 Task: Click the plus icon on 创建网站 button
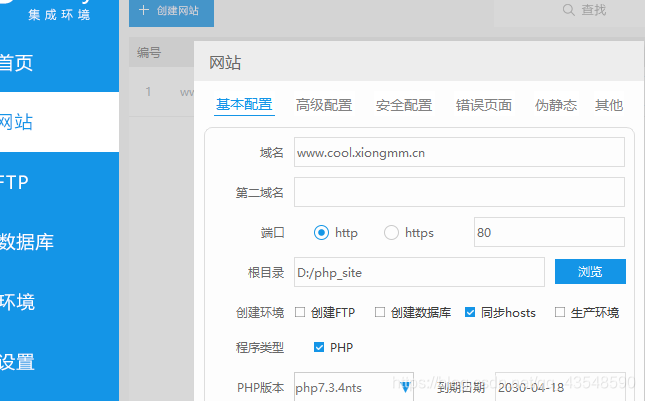pyautogui.click(x=144, y=10)
